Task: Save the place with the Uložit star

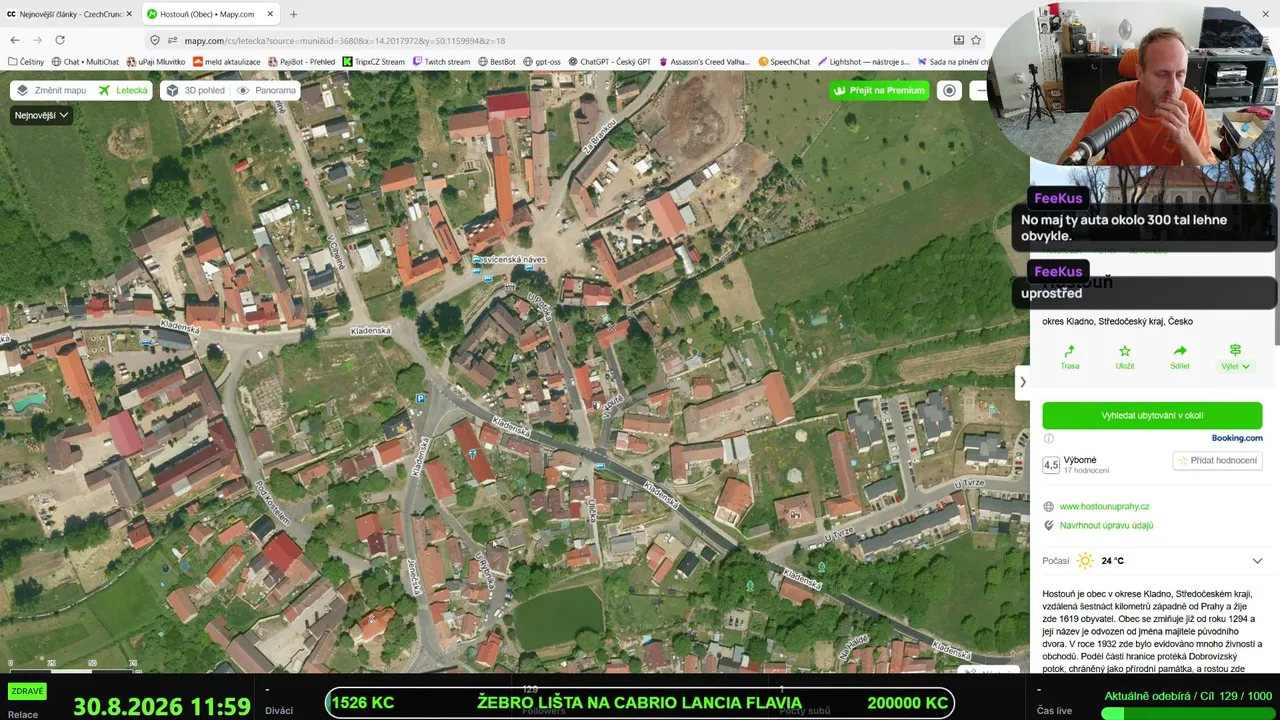Action: [1125, 357]
